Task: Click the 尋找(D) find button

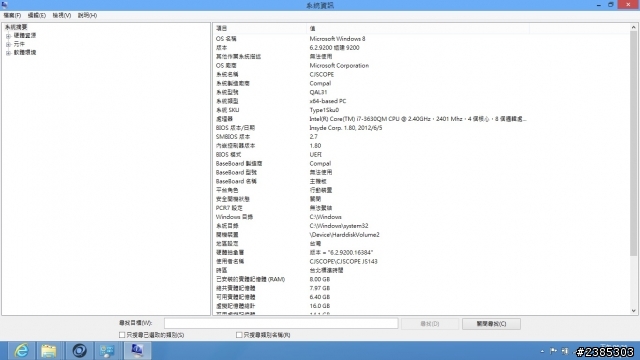Action: click(x=430, y=324)
